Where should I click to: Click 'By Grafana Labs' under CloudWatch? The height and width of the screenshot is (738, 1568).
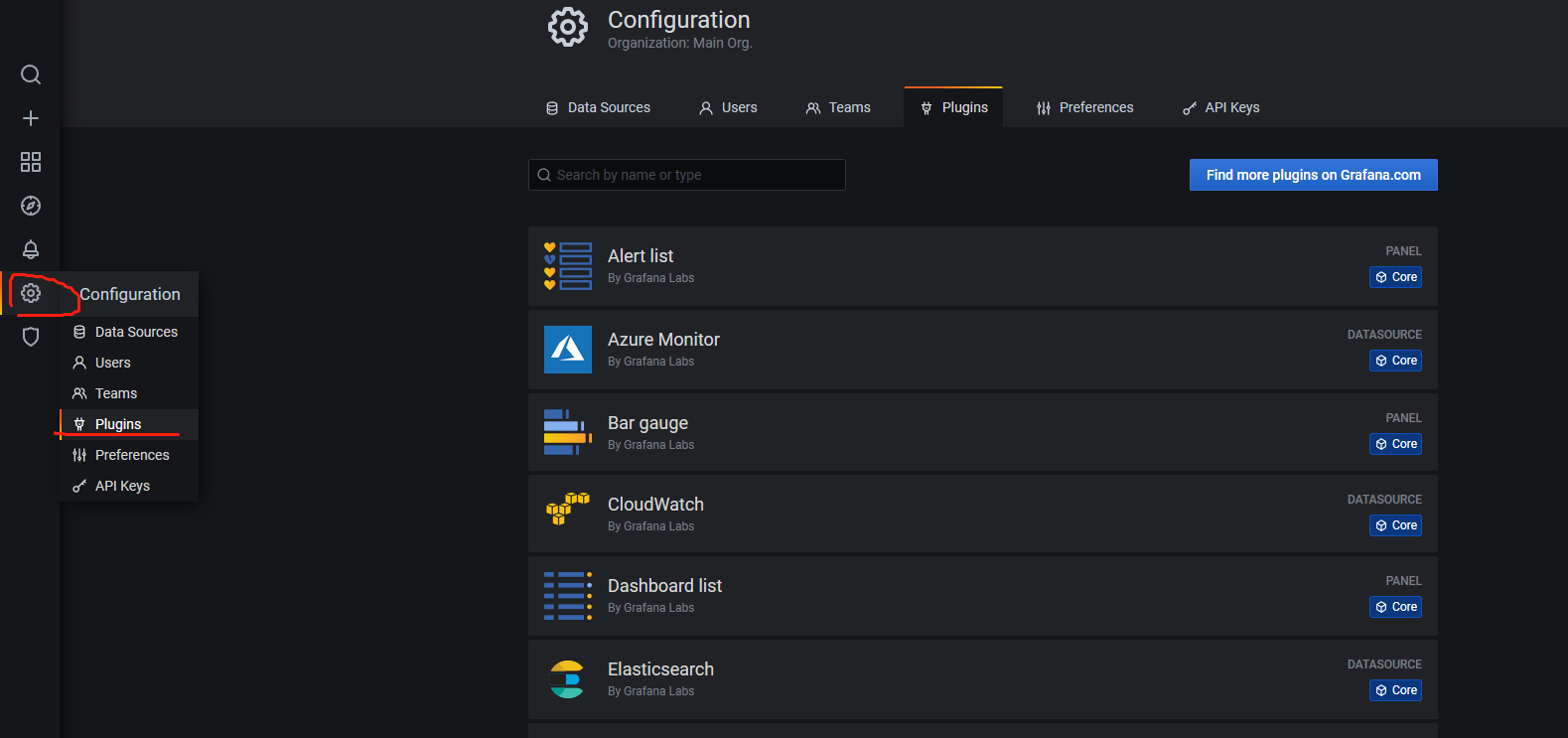650,526
